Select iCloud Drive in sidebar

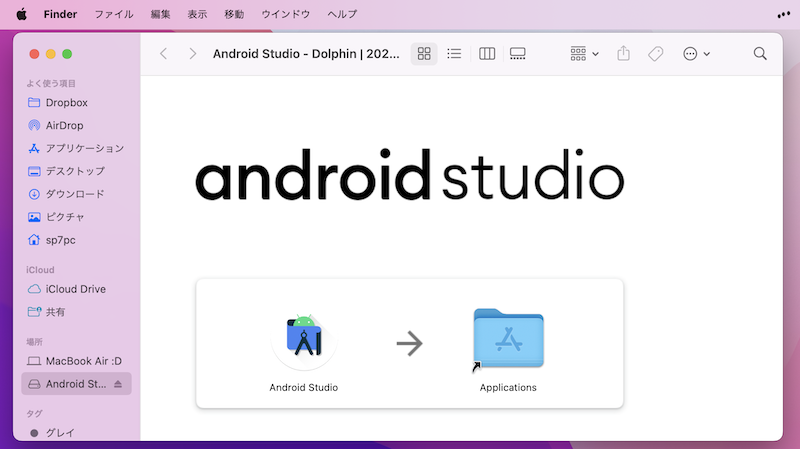pos(75,289)
